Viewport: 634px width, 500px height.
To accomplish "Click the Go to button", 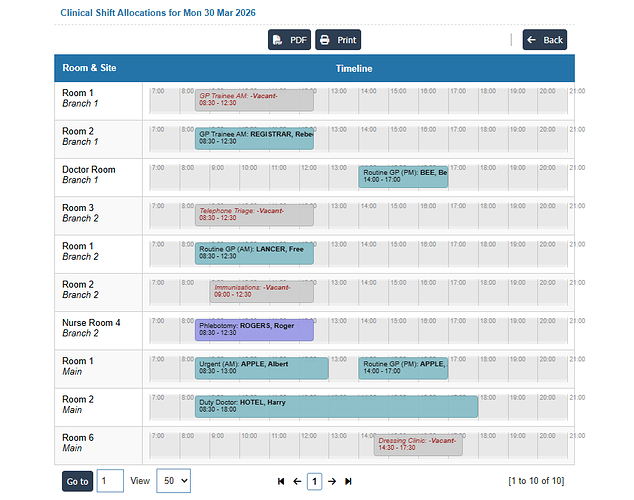I will (78, 481).
